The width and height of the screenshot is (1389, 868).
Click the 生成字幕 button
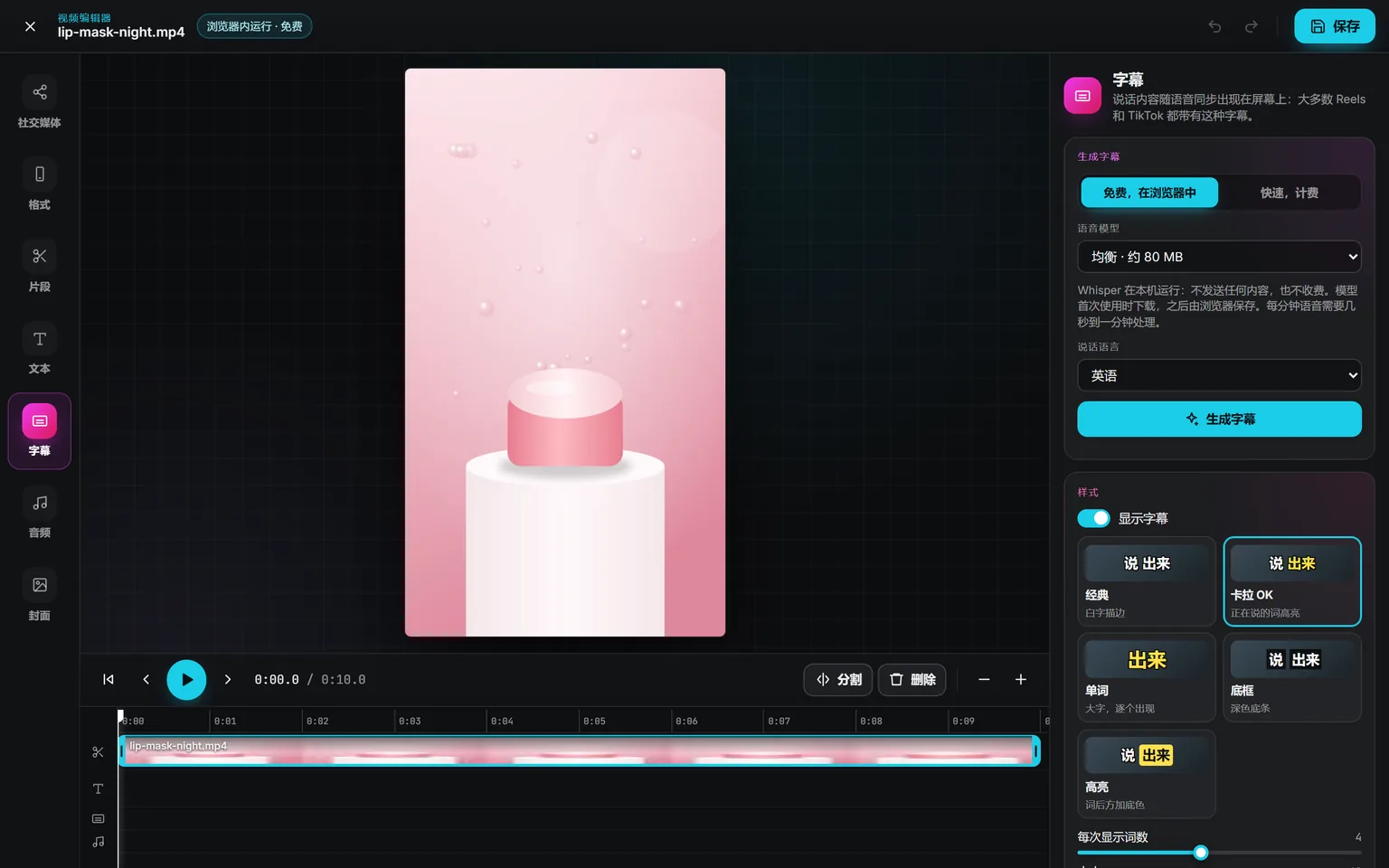point(1219,419)
